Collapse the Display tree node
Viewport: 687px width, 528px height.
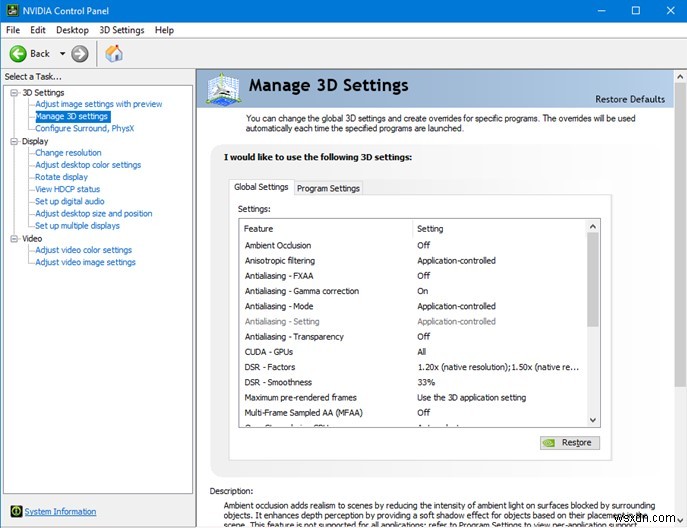click(x=14, y=142)
